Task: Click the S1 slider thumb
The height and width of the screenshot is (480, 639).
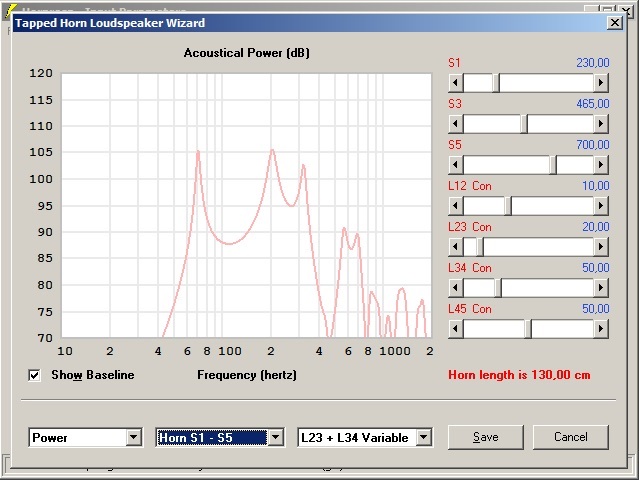Action: point(496,83)
